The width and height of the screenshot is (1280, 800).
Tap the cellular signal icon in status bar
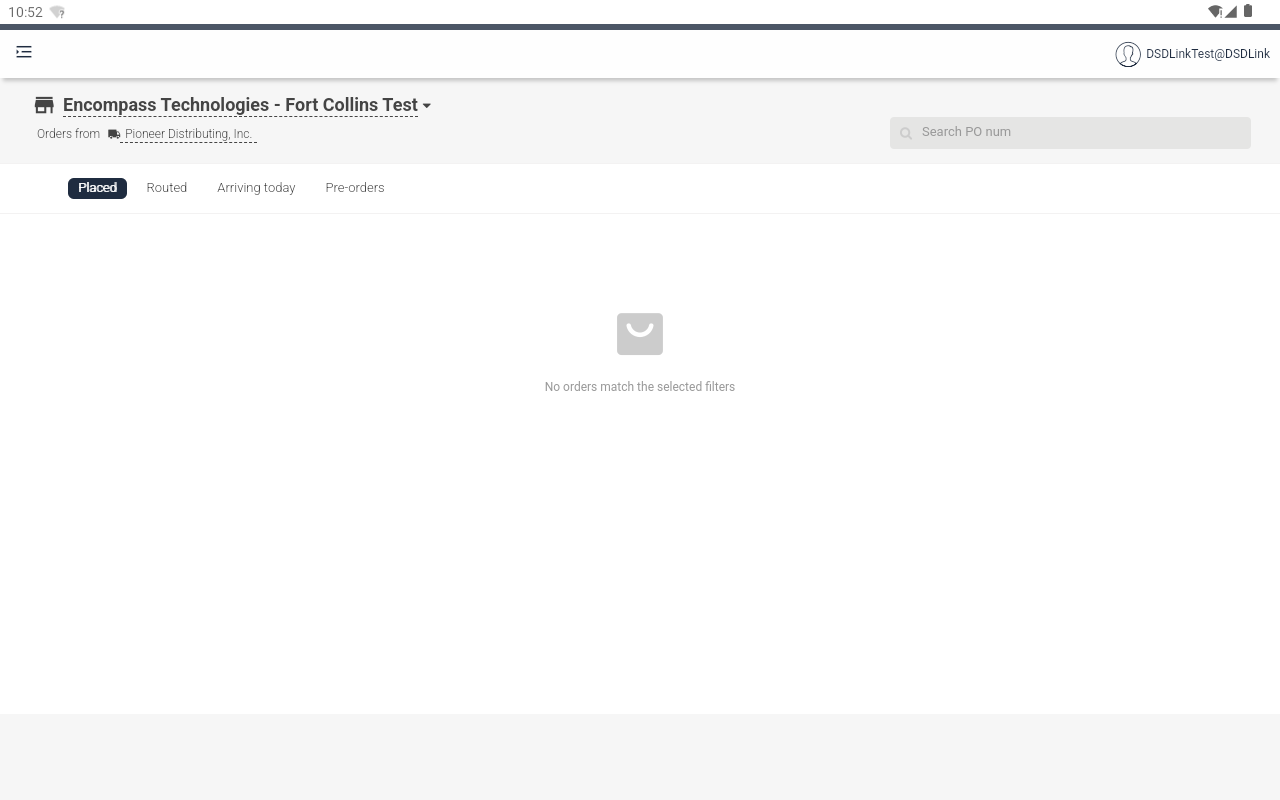[1231, 12]
